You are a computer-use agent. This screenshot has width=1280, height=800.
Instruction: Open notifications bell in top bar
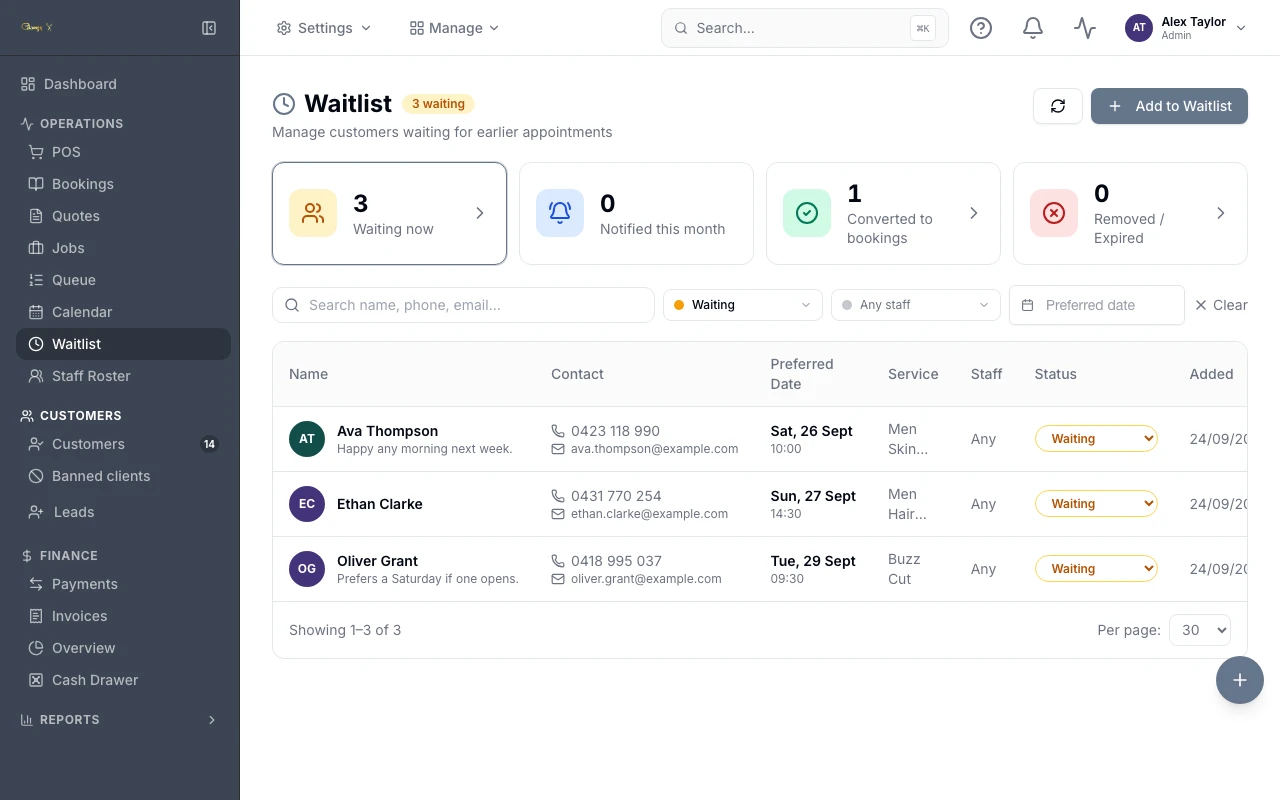[1033, 28]
